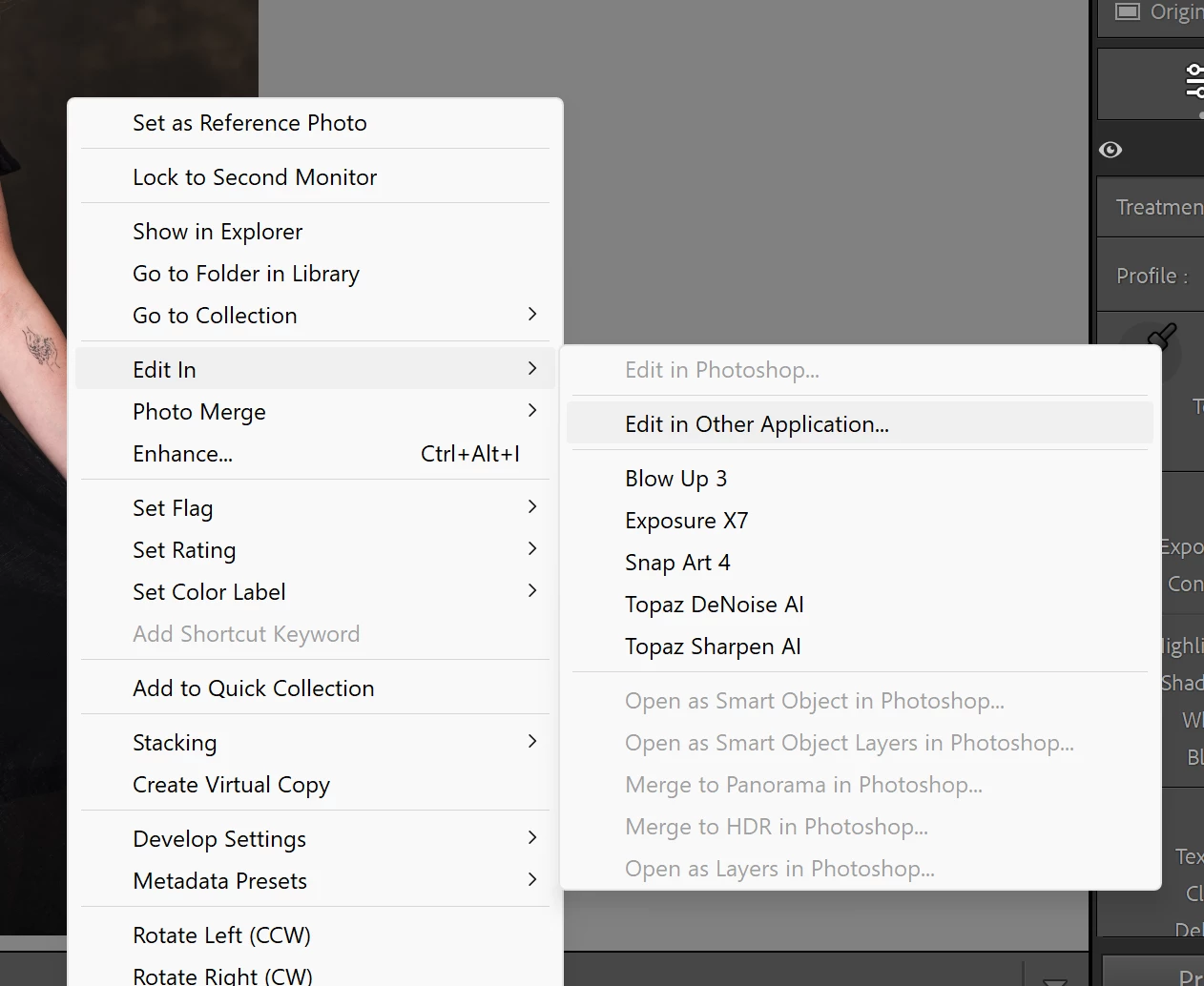Open photo in Topaz Sharpen AI

(x=860, y=647)
